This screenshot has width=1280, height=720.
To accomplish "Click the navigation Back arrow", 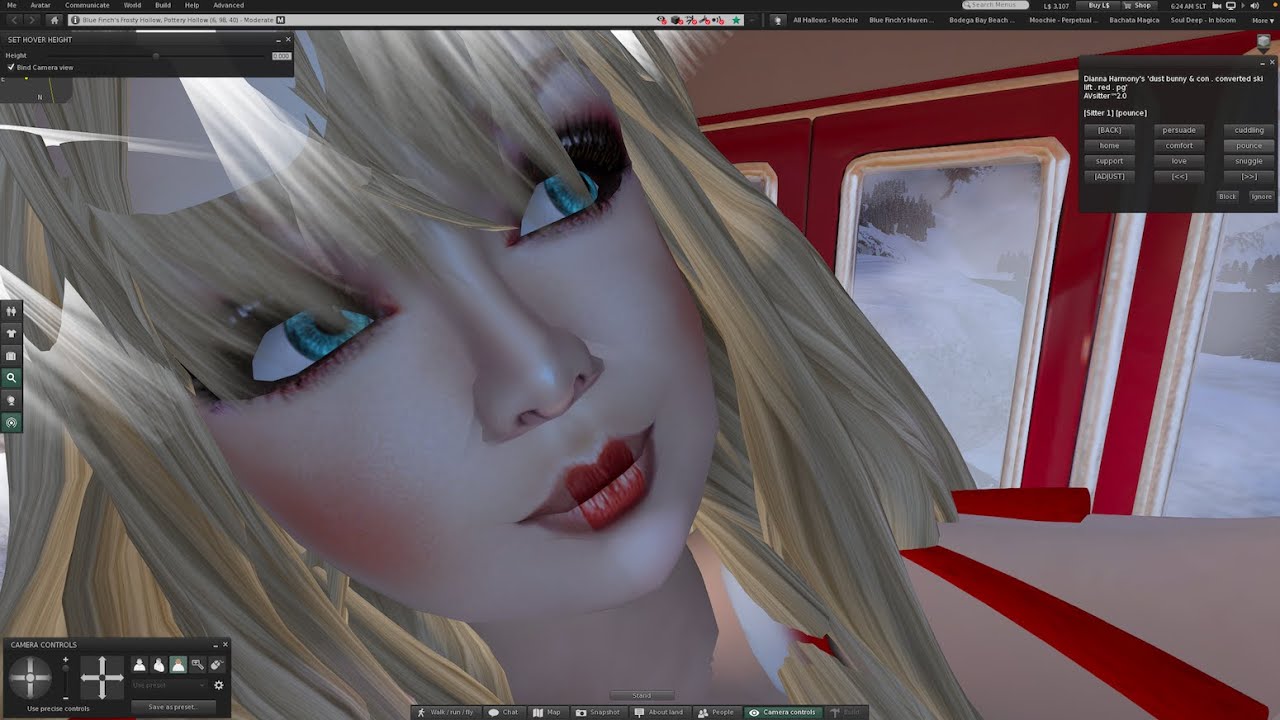I will point(15,20).
